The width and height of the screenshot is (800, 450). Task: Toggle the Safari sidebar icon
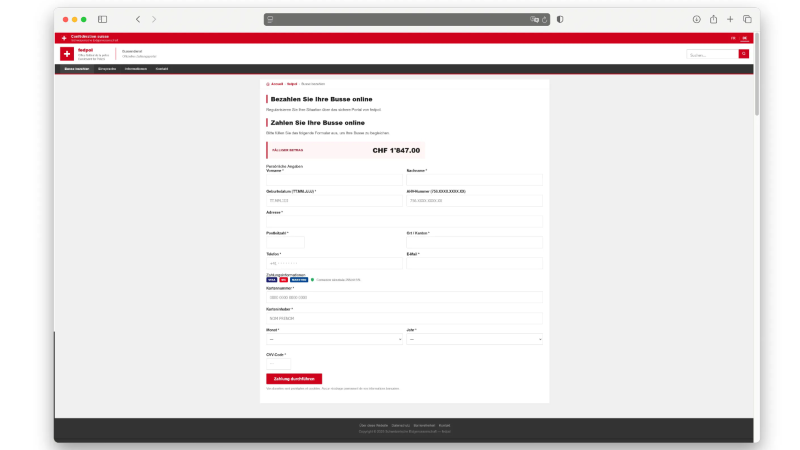point(103,19)
